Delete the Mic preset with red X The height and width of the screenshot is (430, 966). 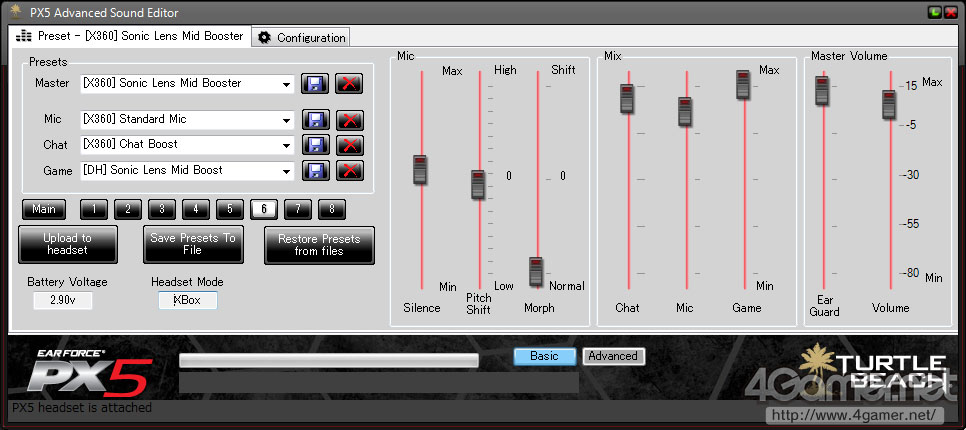pyautogui.click(x=350, y=120)
